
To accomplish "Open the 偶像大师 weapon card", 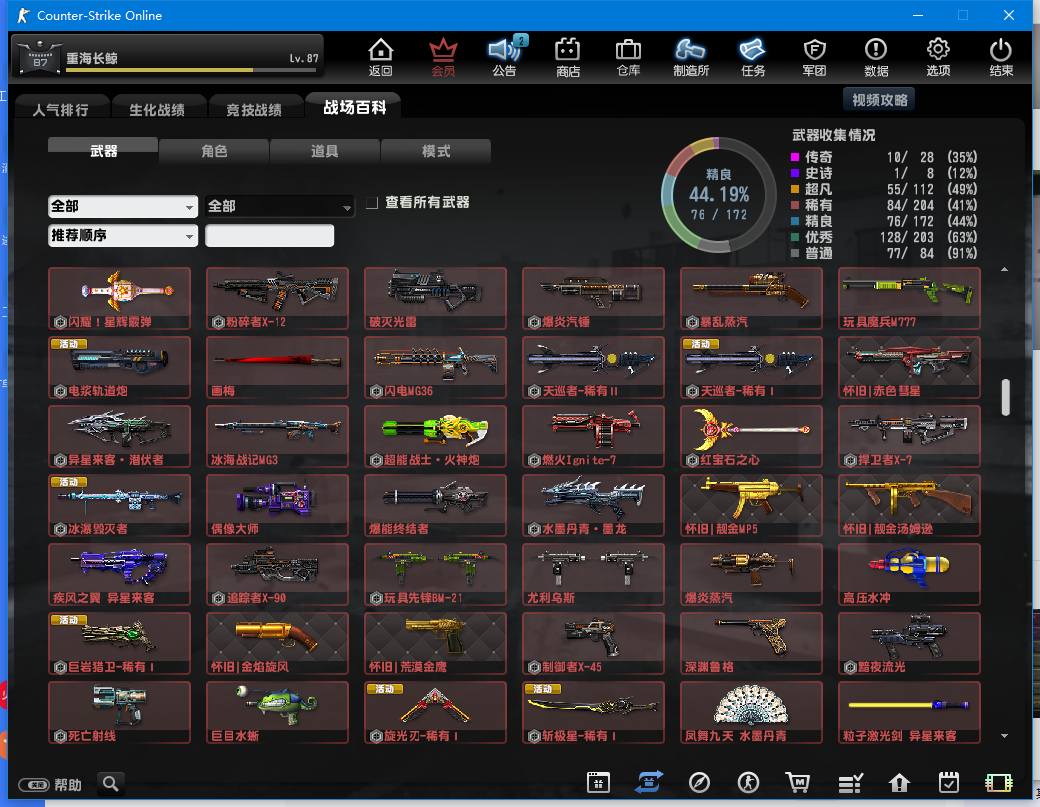I will point(277,505).
